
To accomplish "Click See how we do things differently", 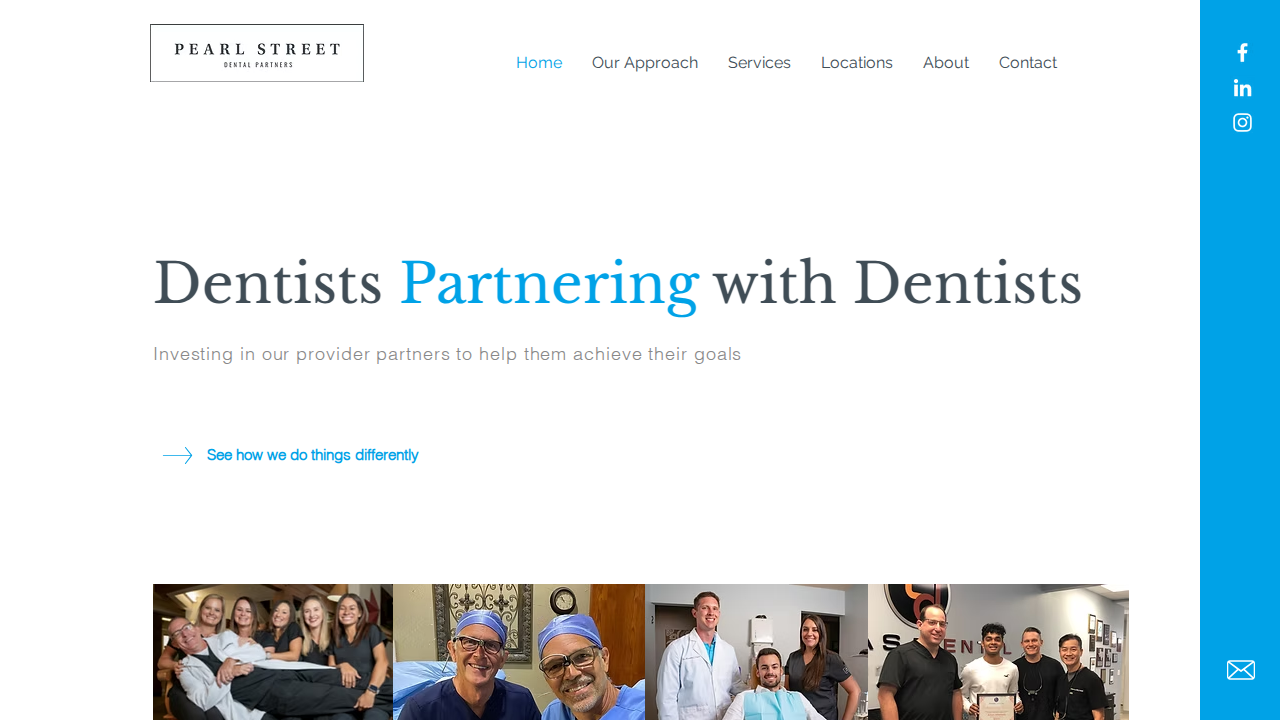I will pyautogui.click(x=313, y=455).
